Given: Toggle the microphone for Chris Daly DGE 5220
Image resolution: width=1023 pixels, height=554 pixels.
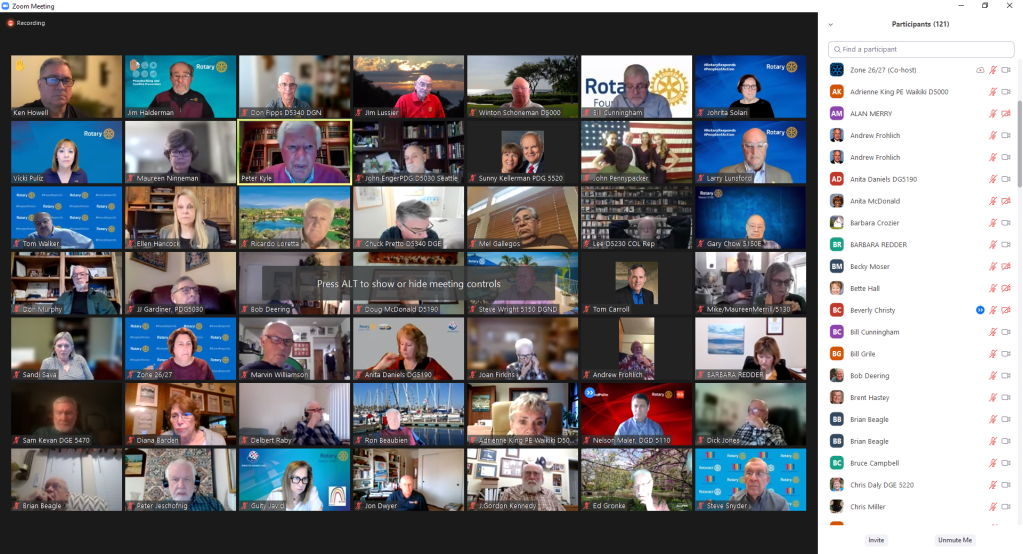Looking at the screenshot, I should pos(993,485).
